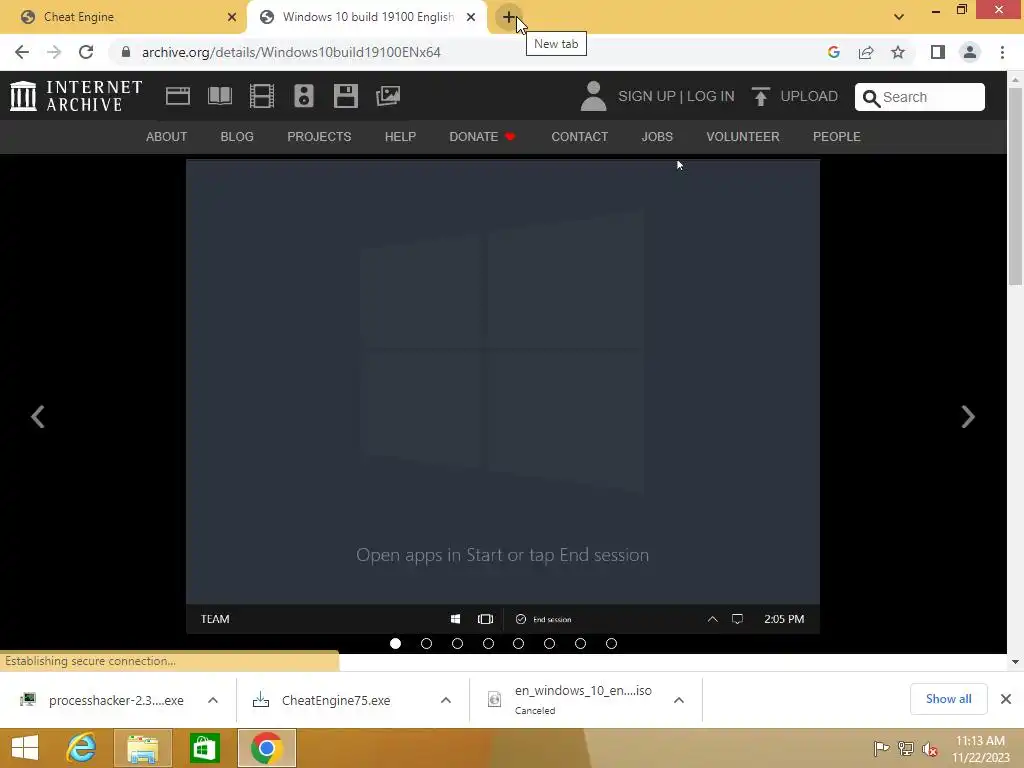Screen dimensions: 1024x768
Task: Go back to the previous page
Action: click(x=22, y=52)
